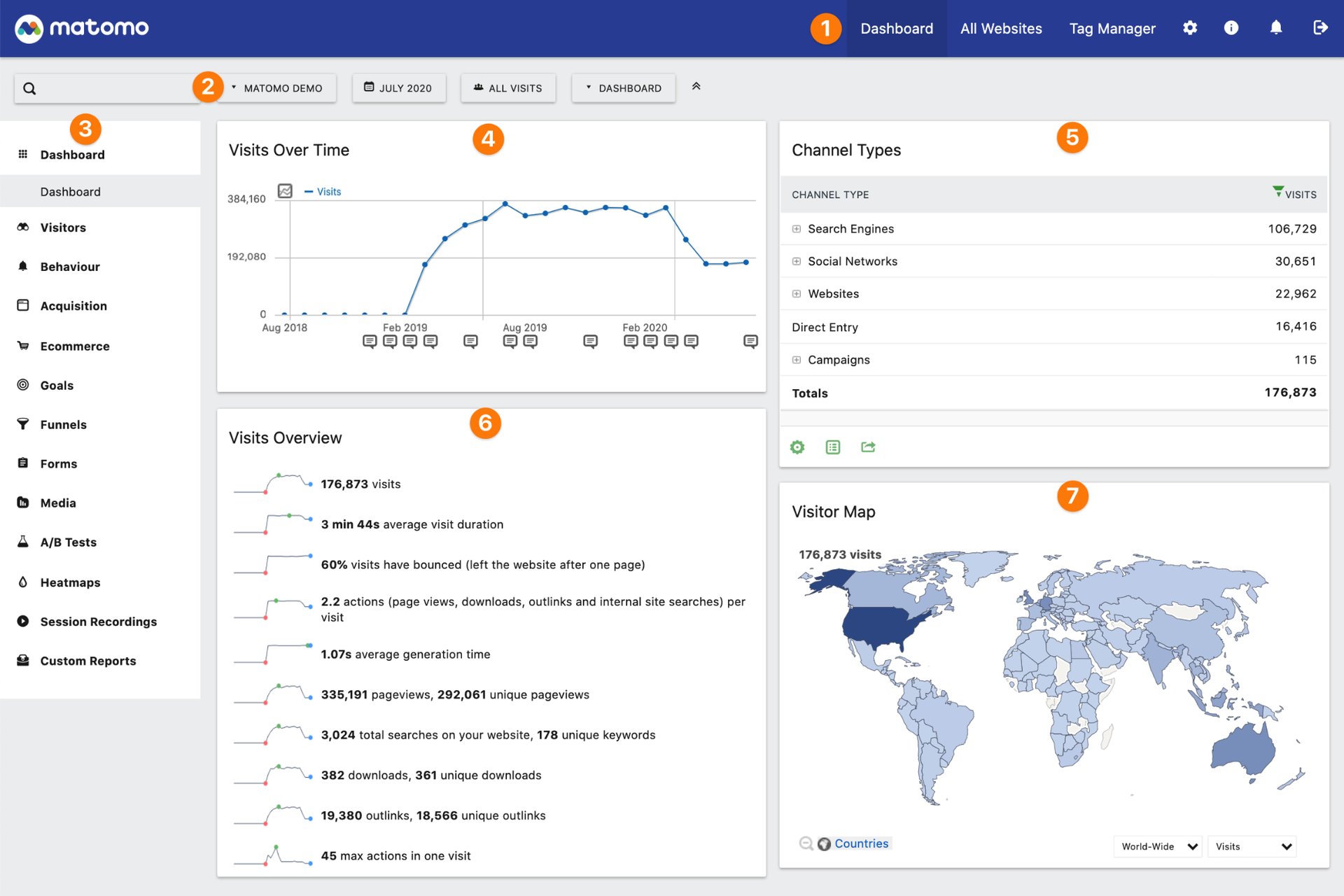Click the export icon under Channel Types
This screenshot has height=896, width=1344.
[868, 447]
